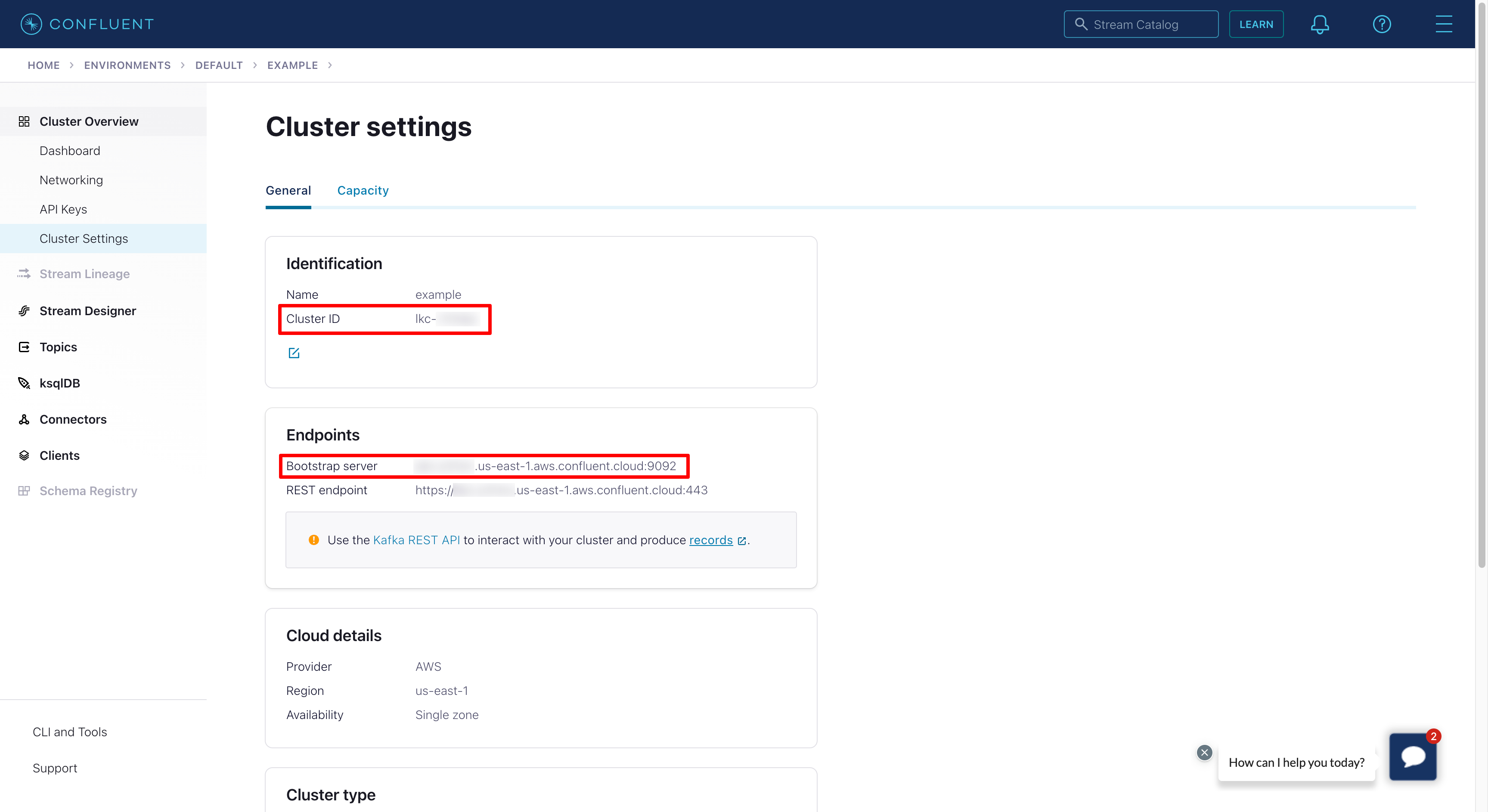Screen dimensions: 1488x812
Task: Click the cluster name value example
Action: 438,294
